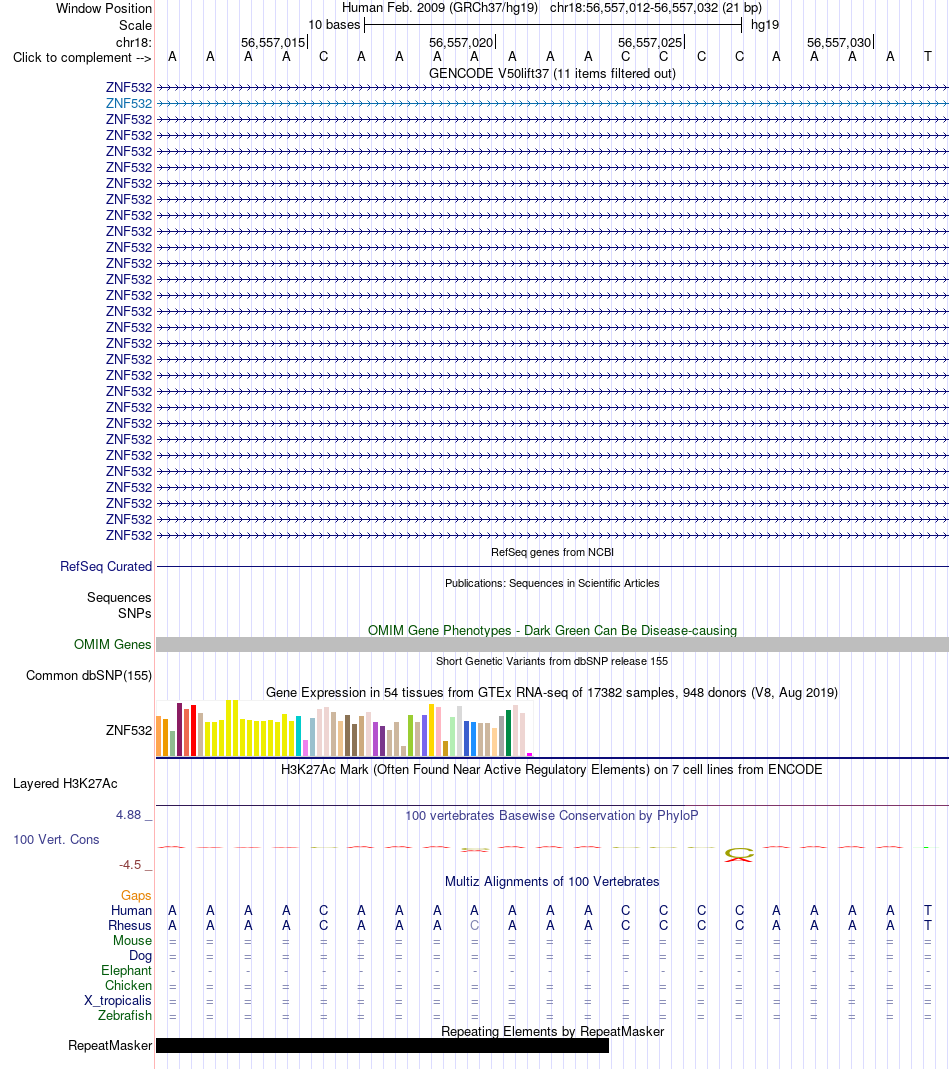Open the 'RefSeq genes from NCBI' track title
The height and width of the screenshot is (1069, 950).
click(552, 552)
